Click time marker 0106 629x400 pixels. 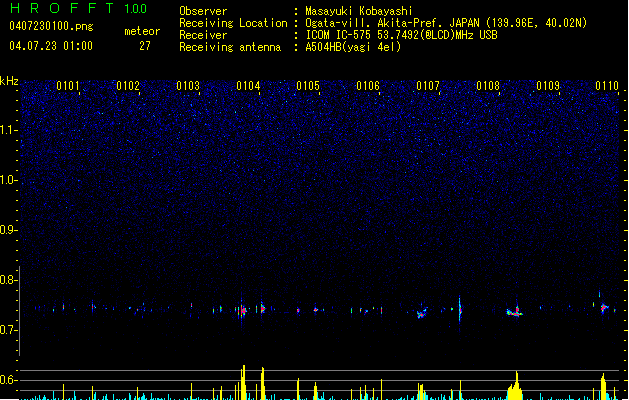368,85
